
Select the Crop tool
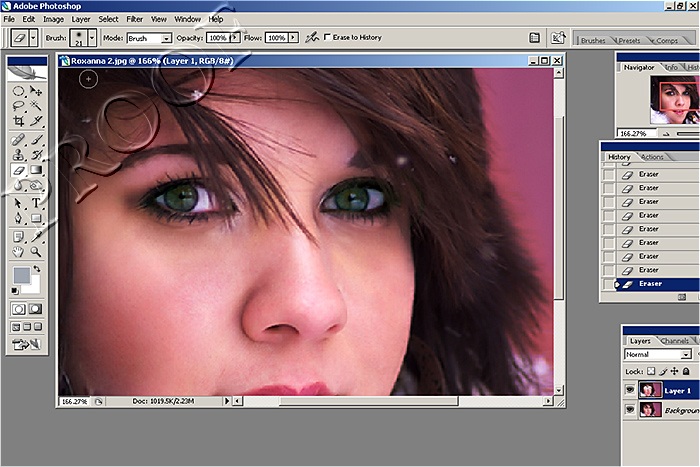18,121
